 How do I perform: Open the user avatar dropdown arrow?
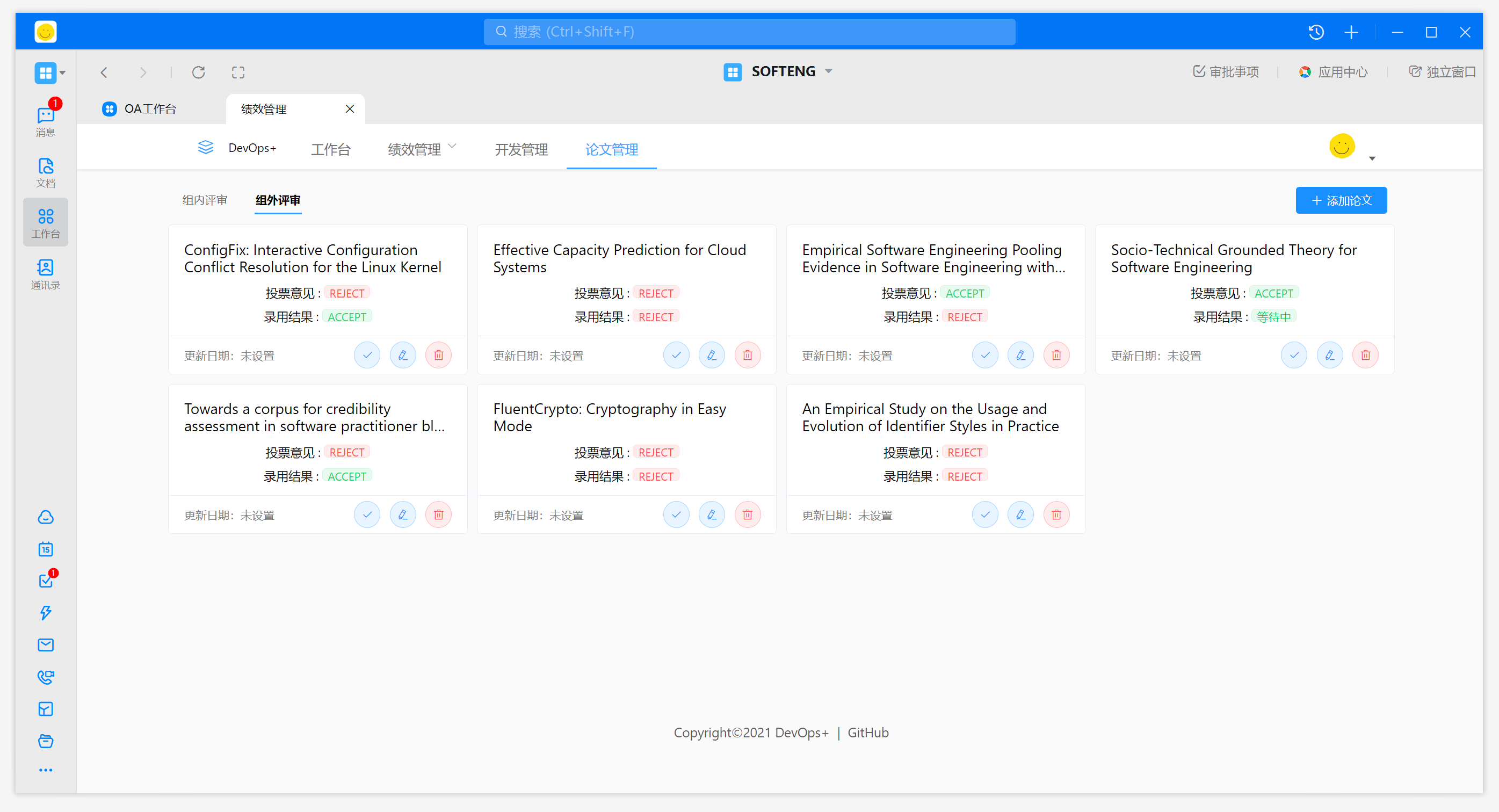pyautogui.click(x=1372, y=158)
